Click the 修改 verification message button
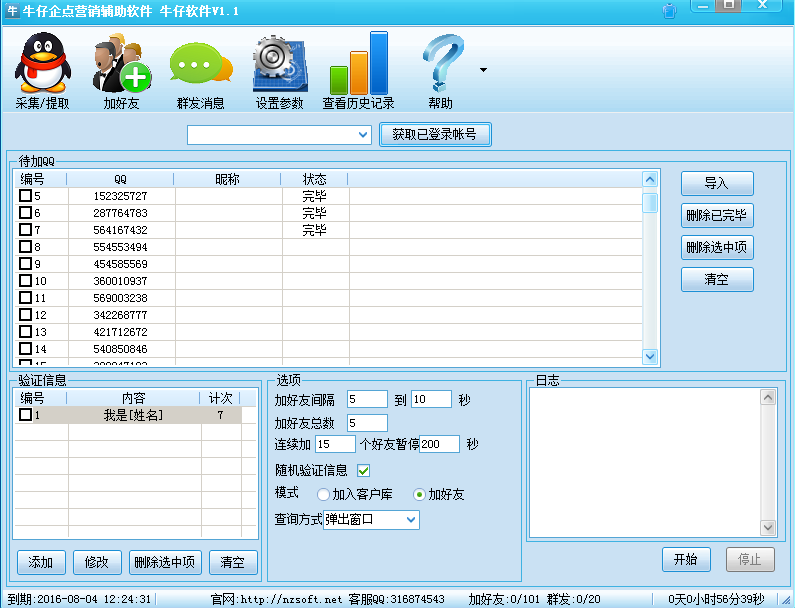The width and height of the screenshot is (795, 608). [x=97, y=562]
